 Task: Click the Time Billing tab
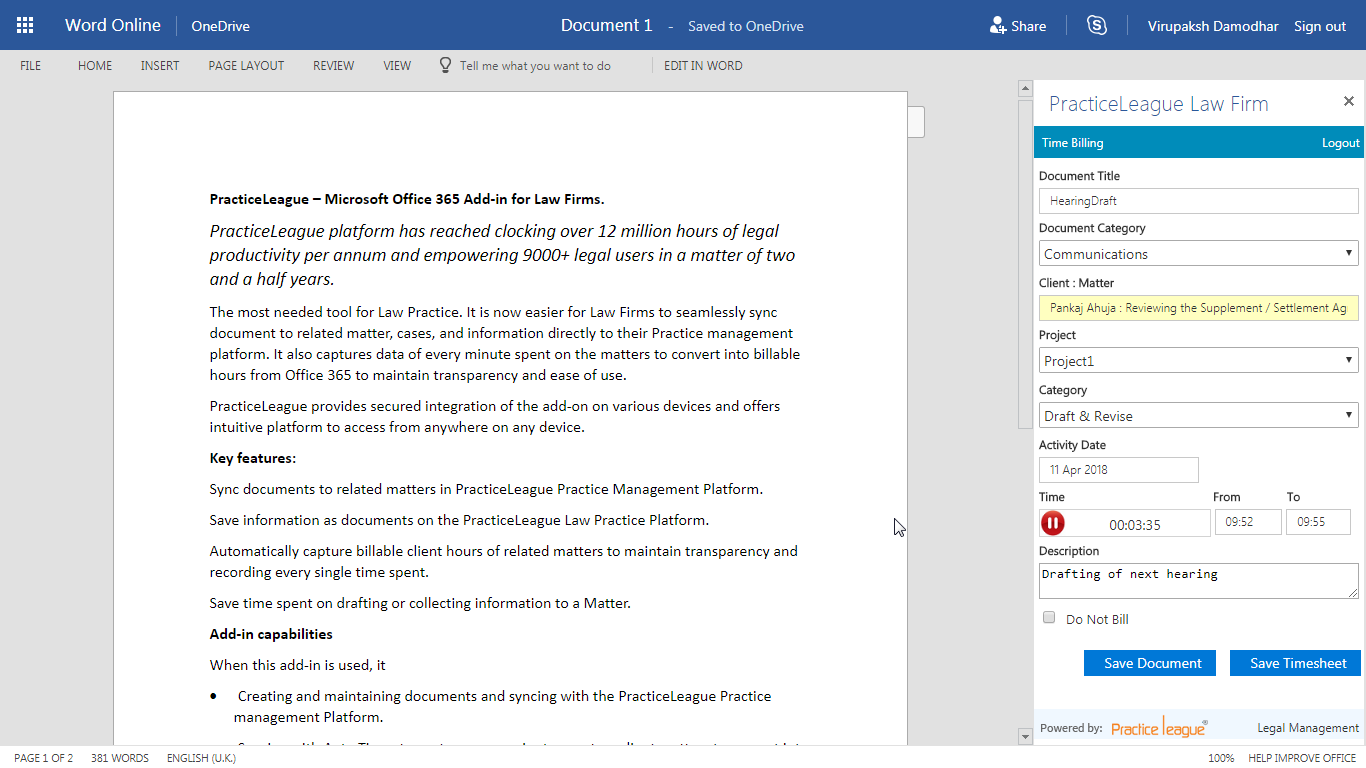(x=1073, y=143)
